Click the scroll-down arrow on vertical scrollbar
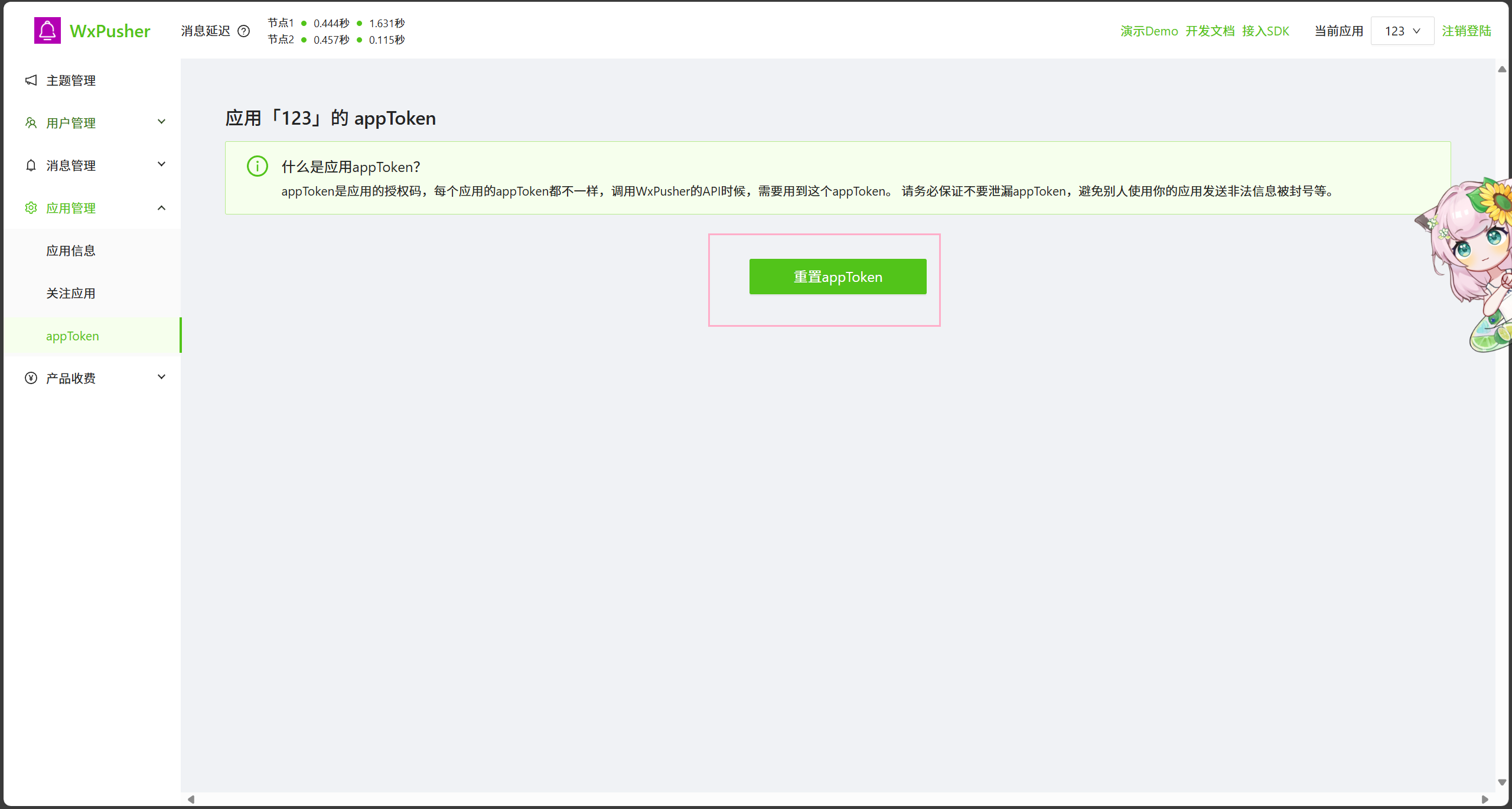Viewport: 1512px width, 809px height. pos(1502,782)
